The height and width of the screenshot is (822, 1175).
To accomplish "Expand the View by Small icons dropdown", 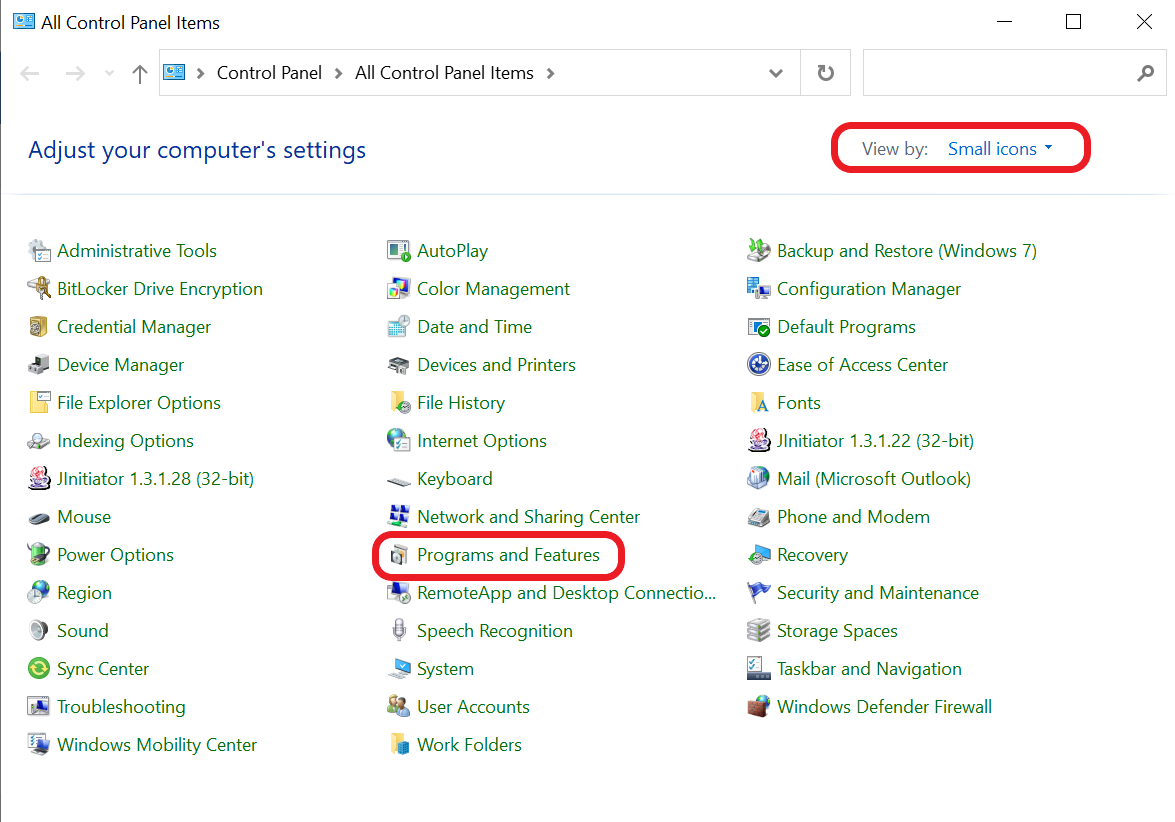I will point(1001,147).
